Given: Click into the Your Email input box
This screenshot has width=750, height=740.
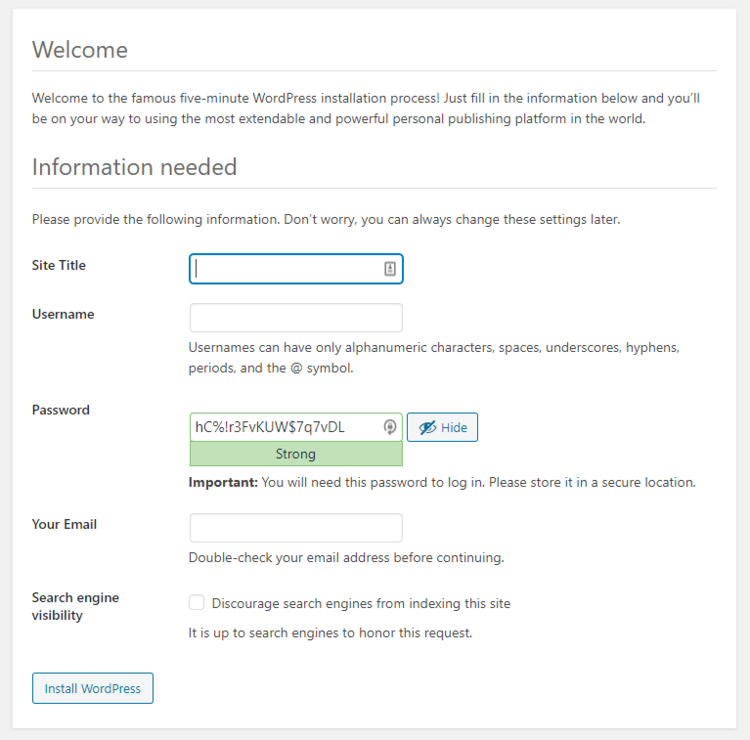Looking at the screenshot, I should point(296,528).
